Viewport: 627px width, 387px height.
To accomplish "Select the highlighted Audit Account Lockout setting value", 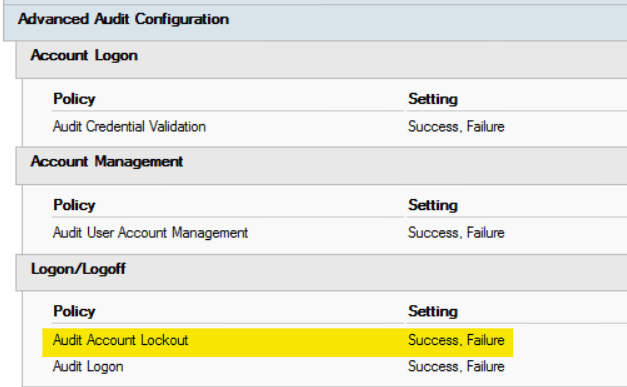I will [456, 340].
